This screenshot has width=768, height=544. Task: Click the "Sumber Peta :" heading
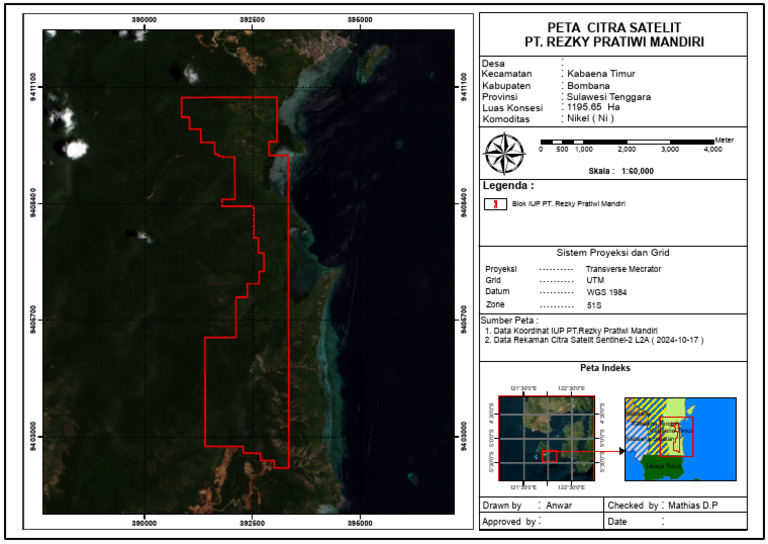[x=509, y=321]
